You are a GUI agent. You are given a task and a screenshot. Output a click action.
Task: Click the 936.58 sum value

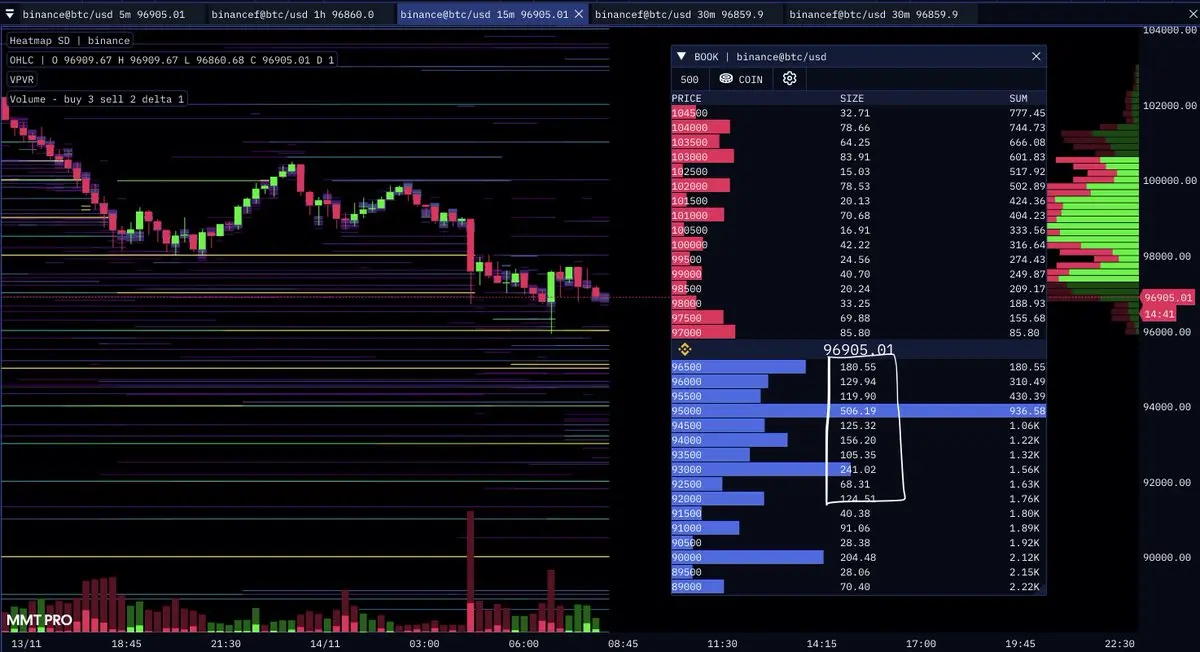[1027, 411]
